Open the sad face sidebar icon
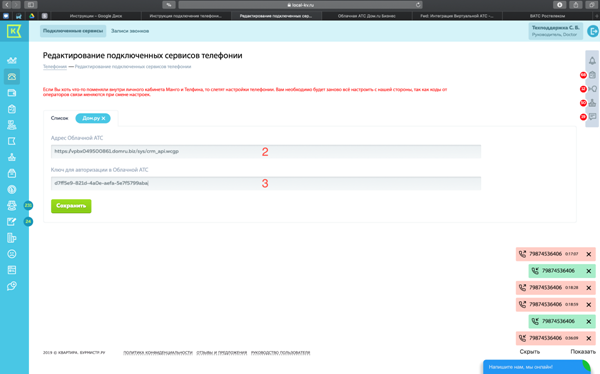Image resolution: width=600 pixels, height=374 pixels. (12, 254)
